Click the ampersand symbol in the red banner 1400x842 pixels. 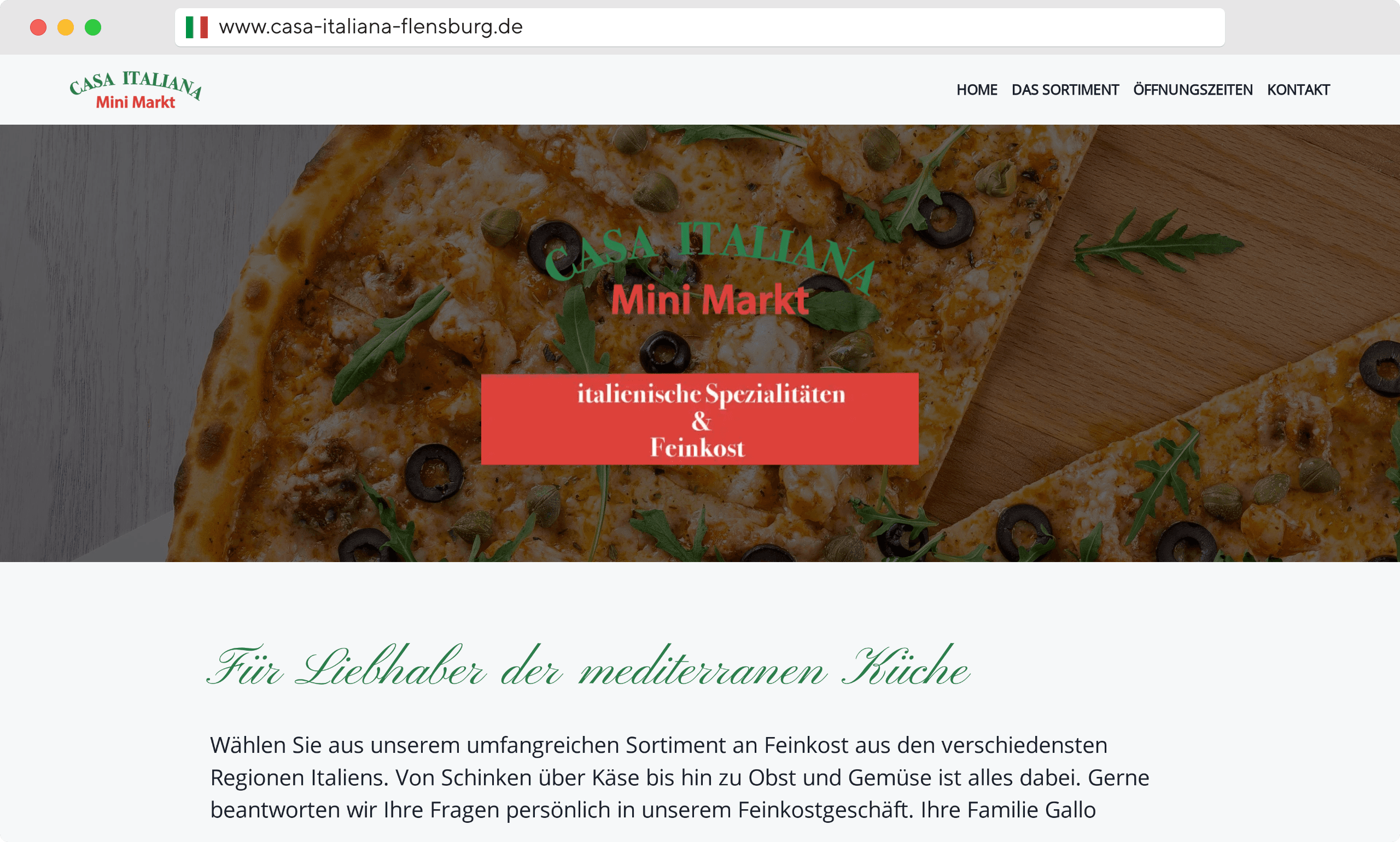pyautogui.click(x=701, y=422)
